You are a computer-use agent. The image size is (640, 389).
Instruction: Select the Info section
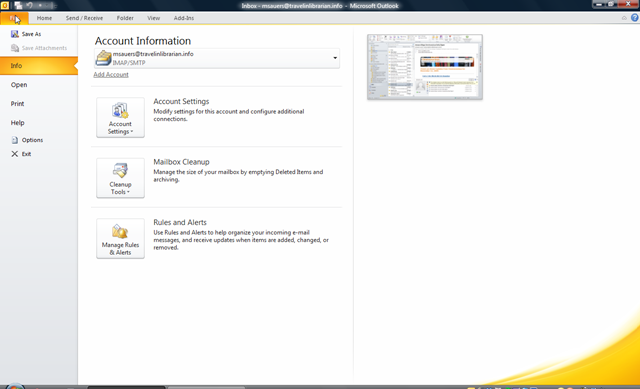click(38, 66)
